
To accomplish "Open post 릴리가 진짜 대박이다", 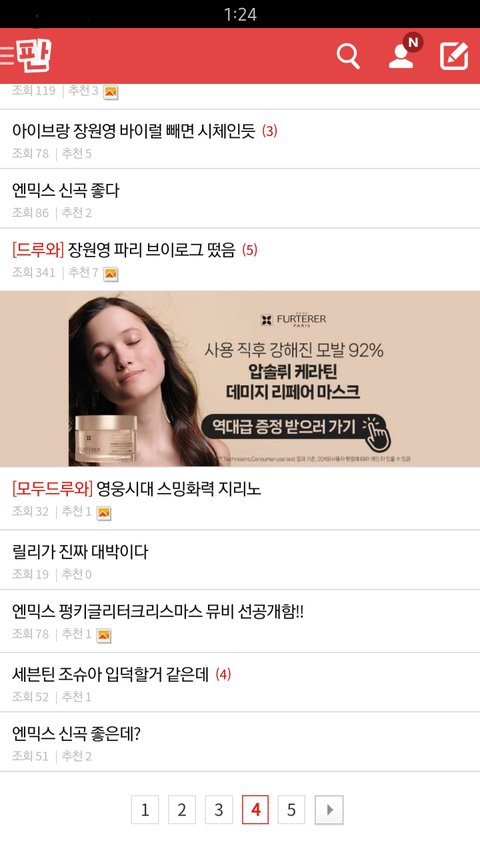I will [240, 560].
